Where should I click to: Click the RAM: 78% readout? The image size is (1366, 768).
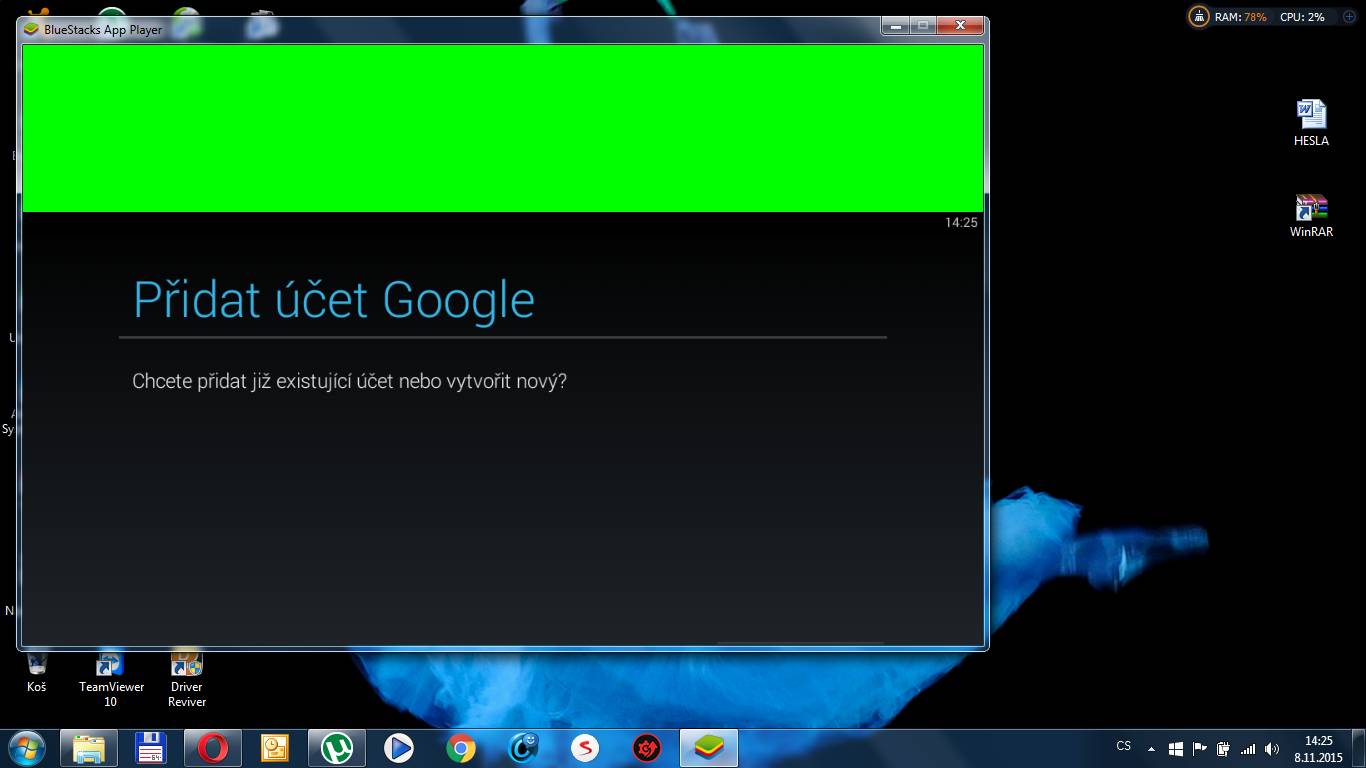pos(1240,17)
